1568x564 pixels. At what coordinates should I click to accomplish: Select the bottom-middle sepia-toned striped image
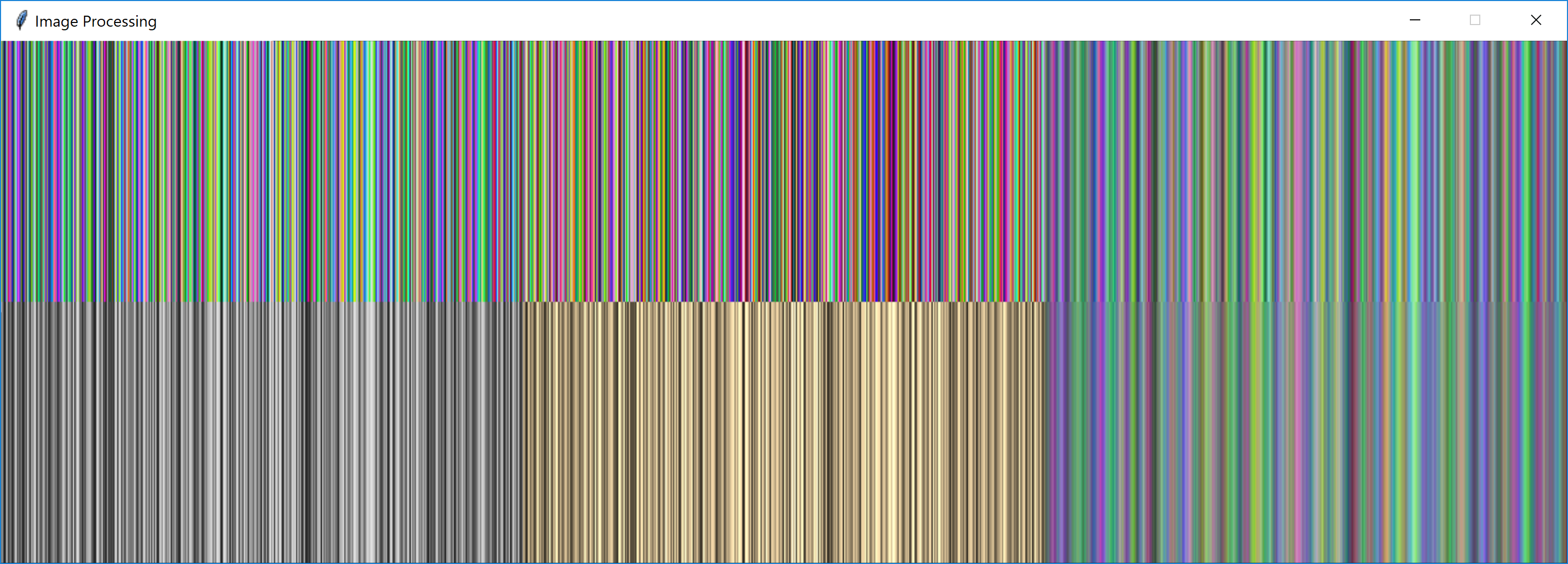[x=783, y=432]
